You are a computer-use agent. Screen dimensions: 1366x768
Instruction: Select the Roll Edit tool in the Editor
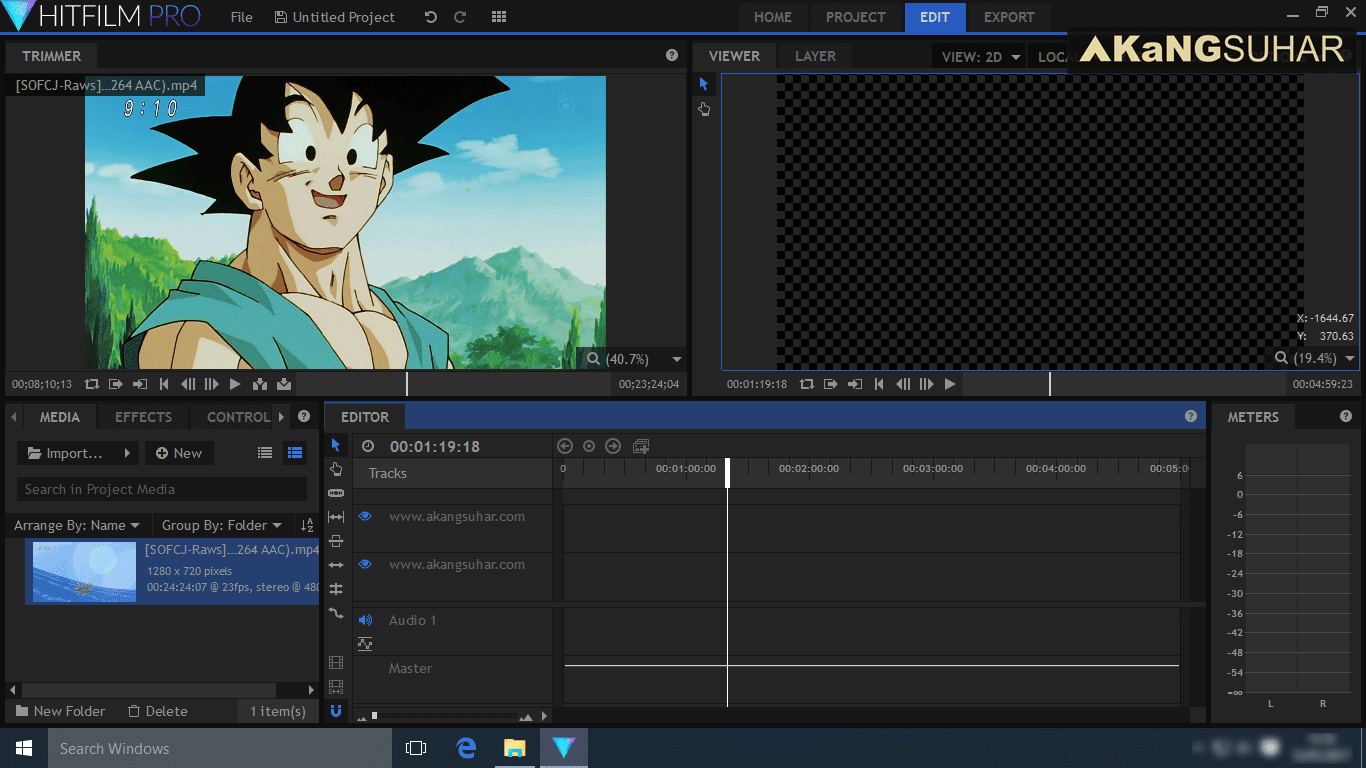336,589
